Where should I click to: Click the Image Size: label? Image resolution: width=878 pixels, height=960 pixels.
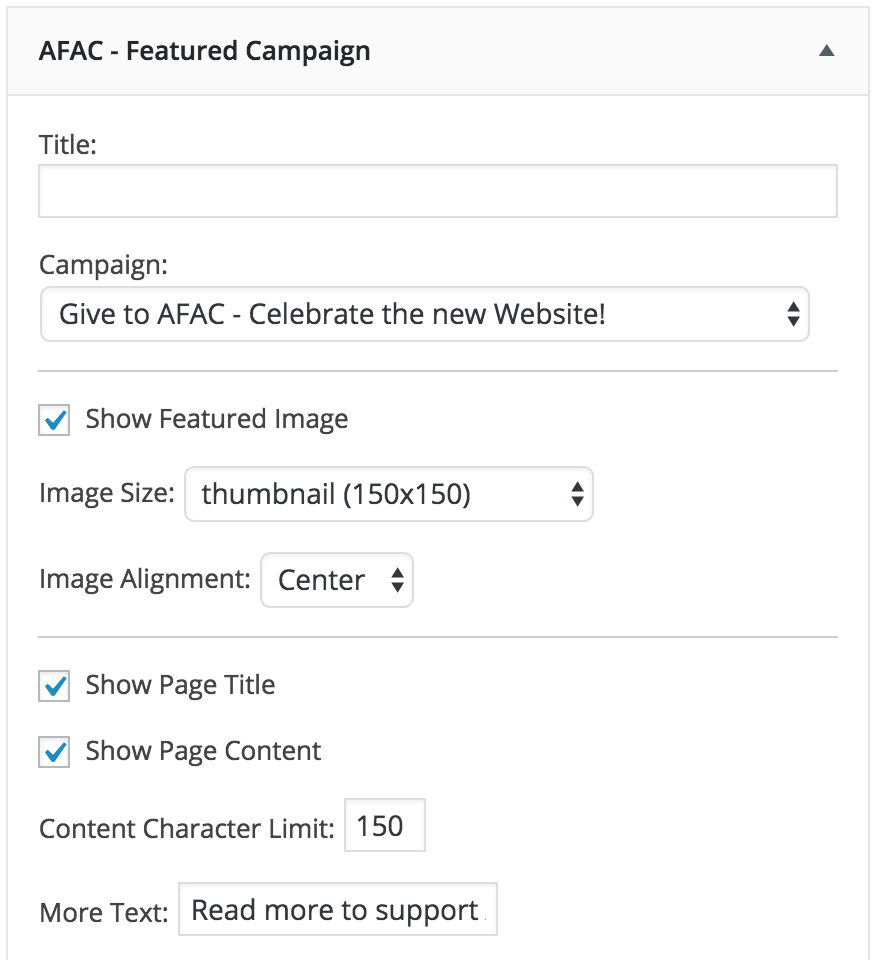point(107,493)
